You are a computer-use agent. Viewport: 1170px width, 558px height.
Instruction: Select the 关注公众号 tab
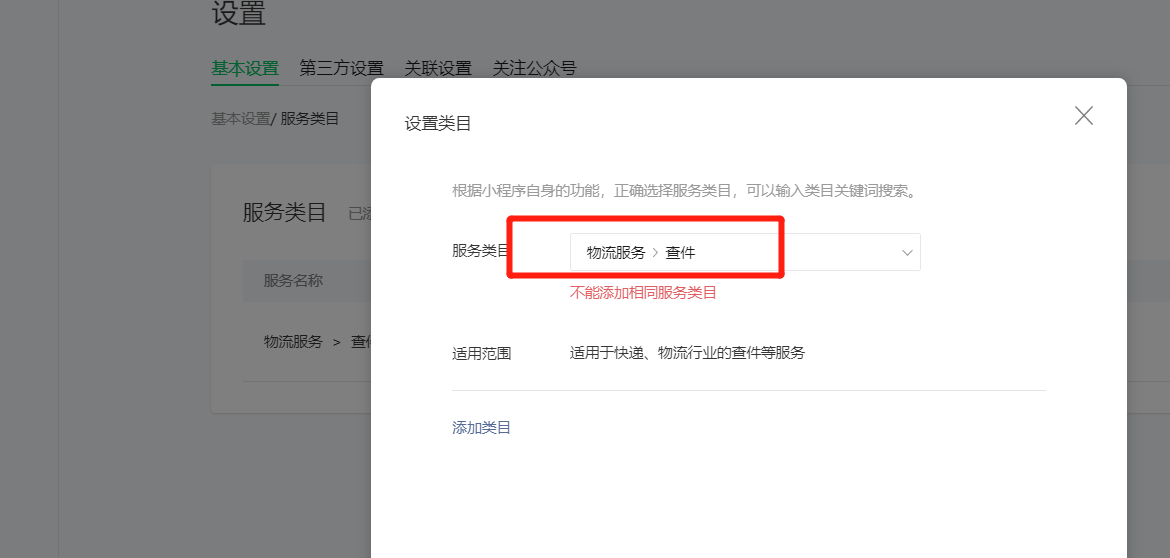point(534,68)
